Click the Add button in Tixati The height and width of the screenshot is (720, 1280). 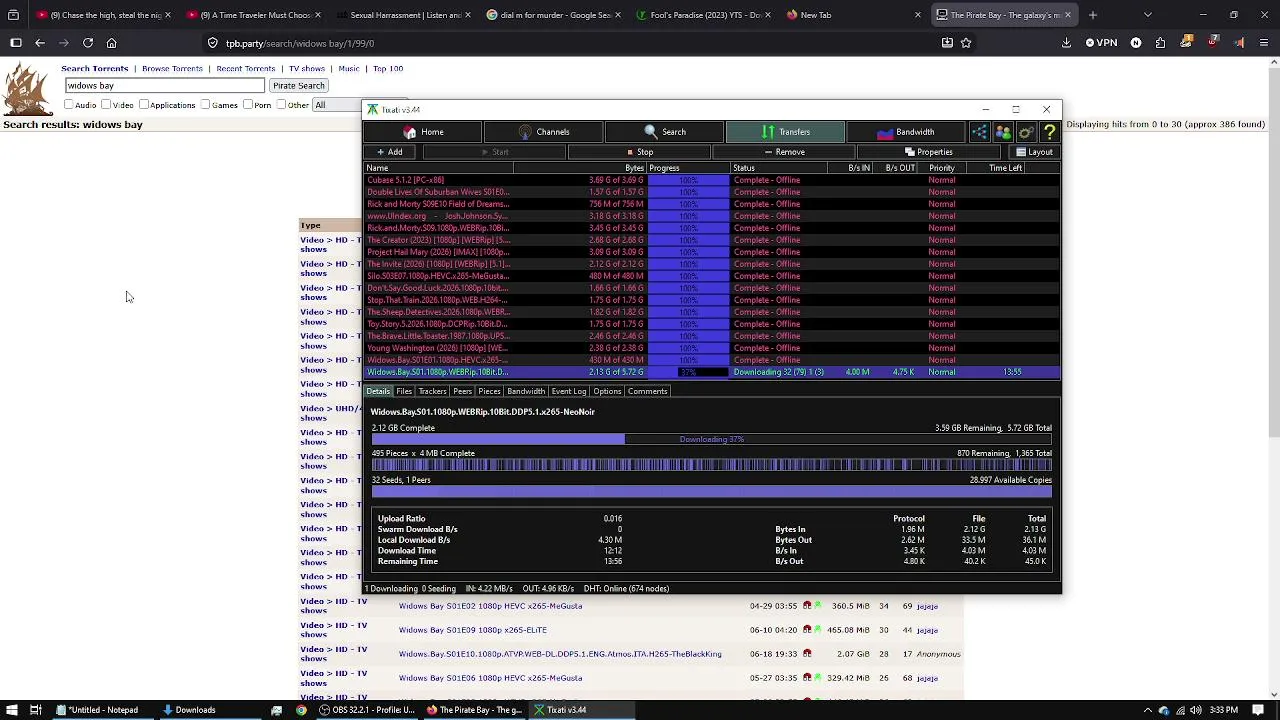tap(390, 152)
